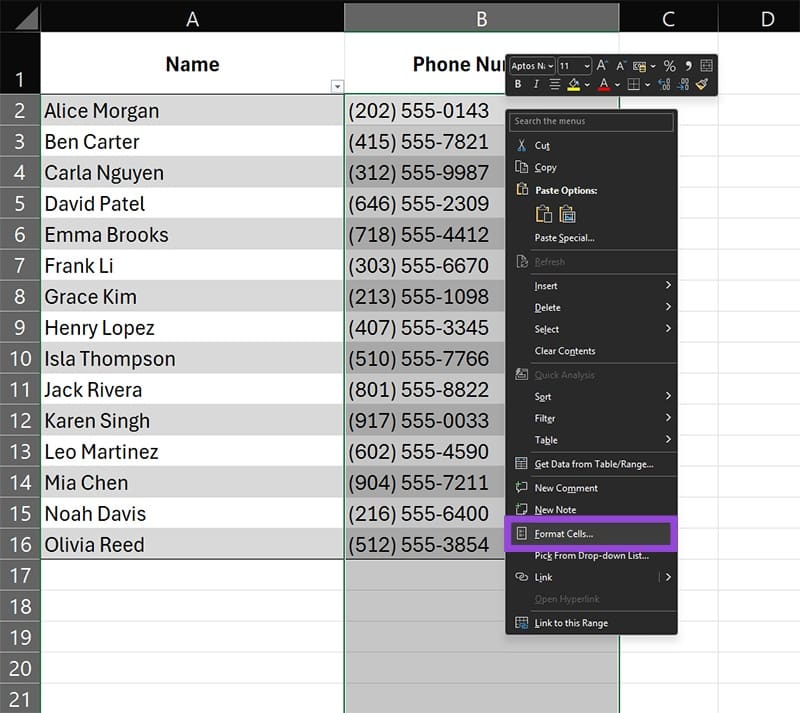Screen dimensions: 800x713
Task: Click the percent style icon
Action: point(669,66)
